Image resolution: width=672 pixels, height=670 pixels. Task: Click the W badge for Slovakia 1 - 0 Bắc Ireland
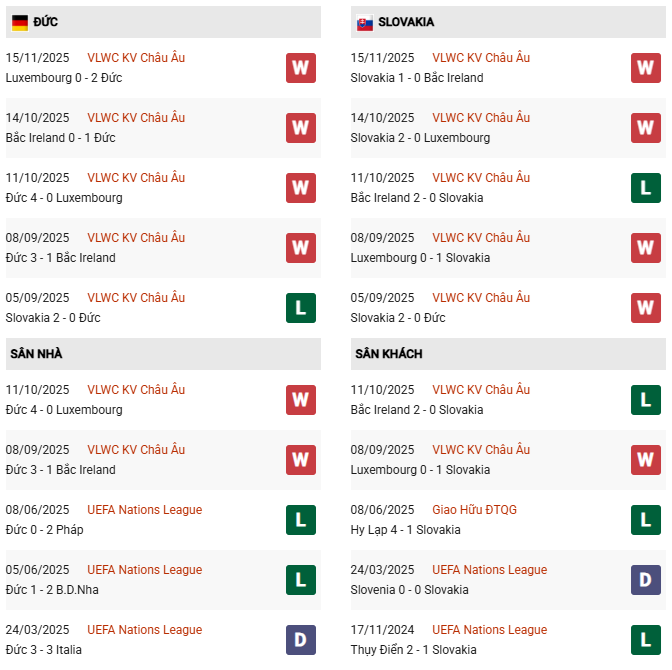(645, 68)
